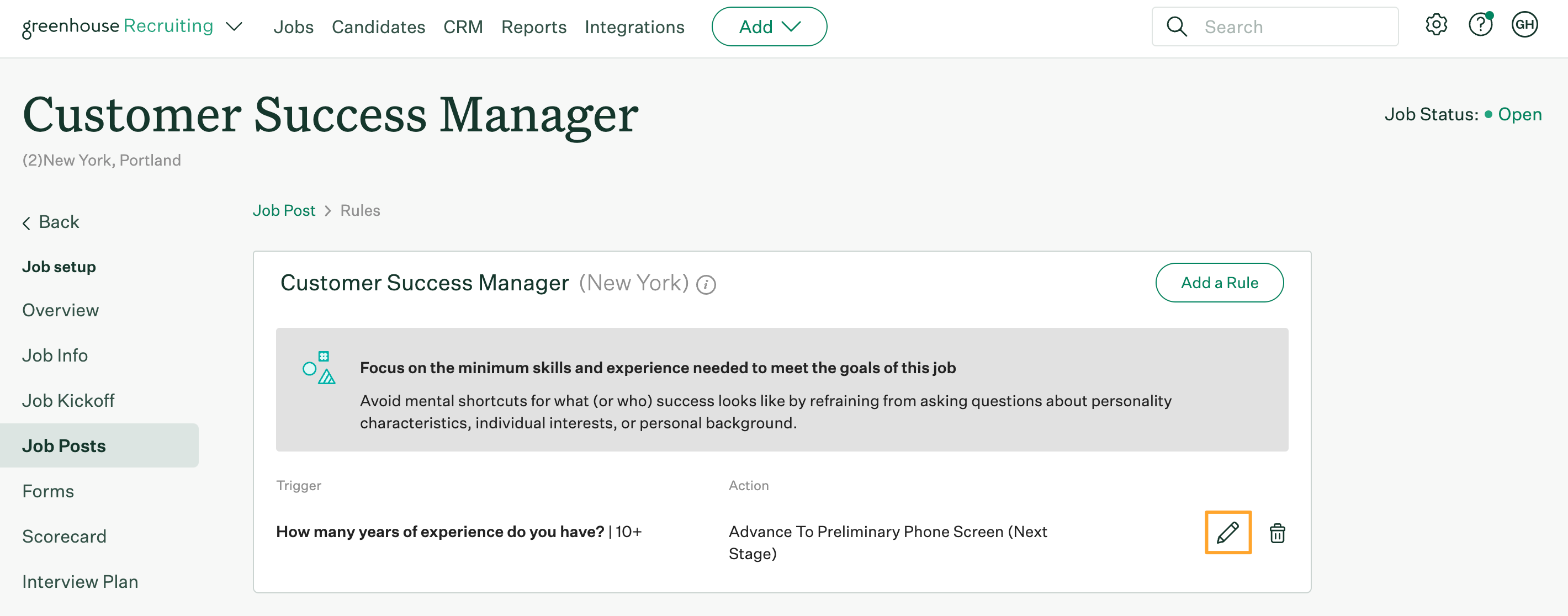This screenshot has height=616, width=1568.
Task: Click the delete trash icon for rule
Action: click(1277, 533)
